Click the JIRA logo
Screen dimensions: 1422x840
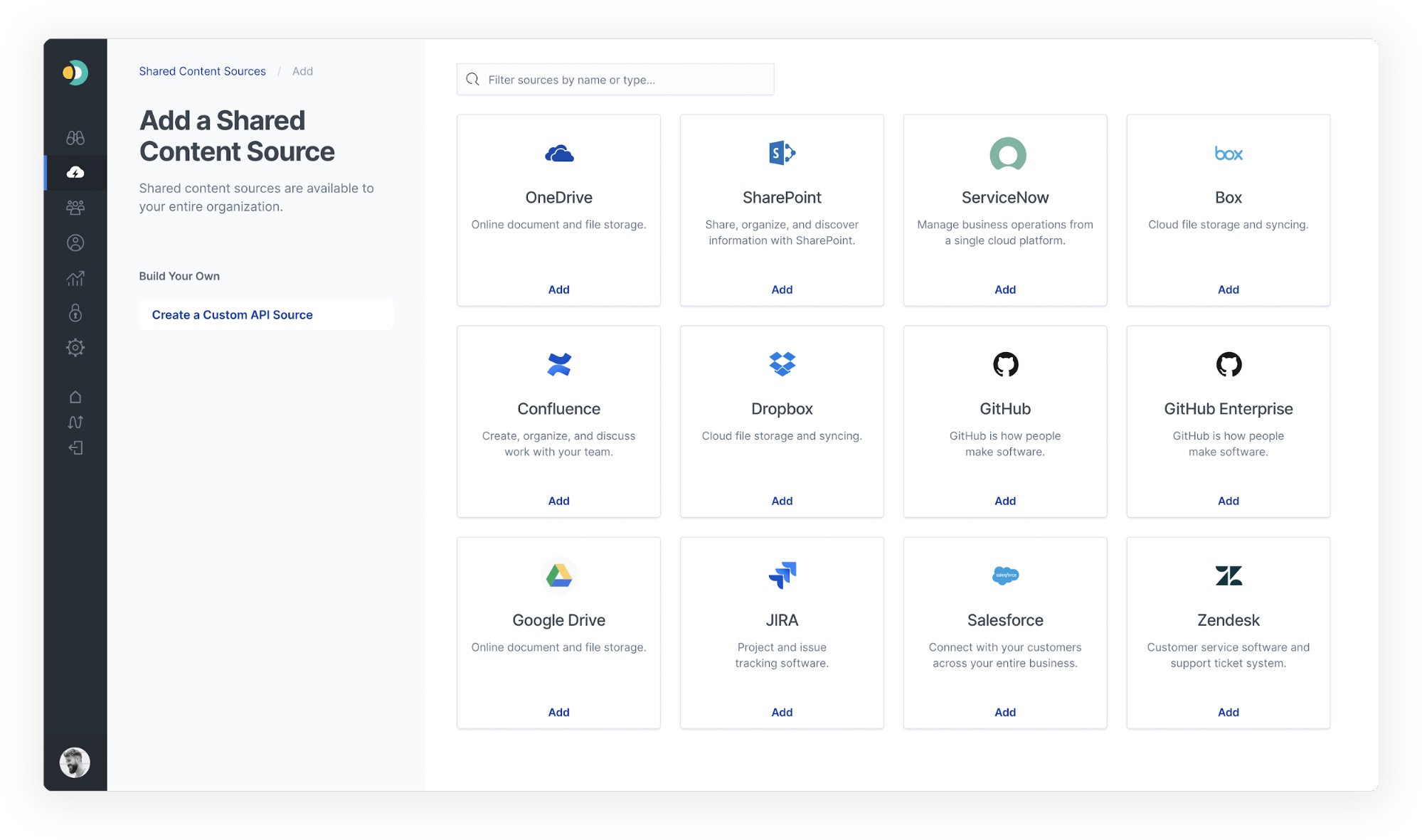point(782,575)
